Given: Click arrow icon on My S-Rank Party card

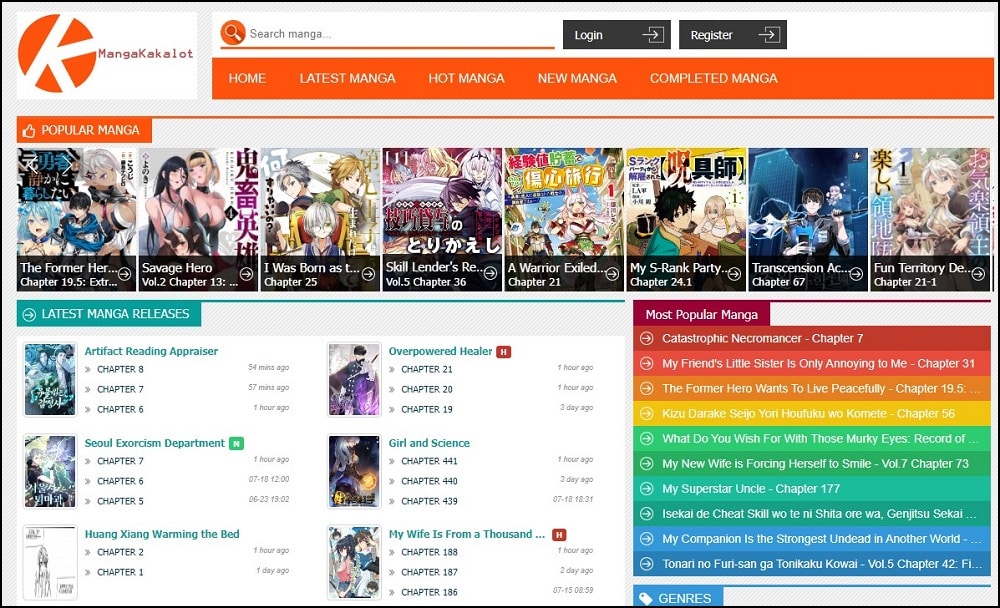Looking at the screenshot, I should 735,274.
